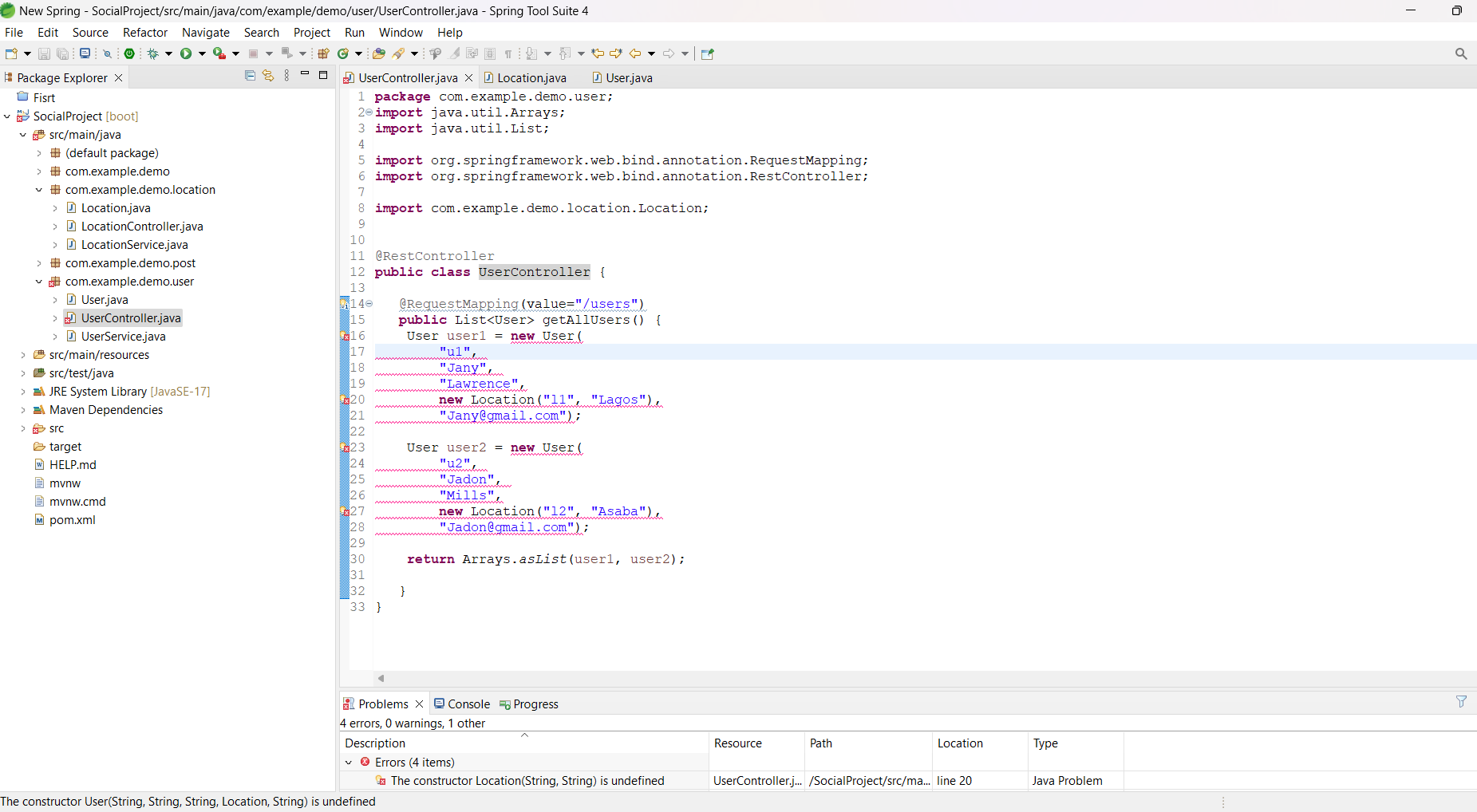Viewport: 1477px width, 812px height.
Task: Click the editor horizontal scrollbar left arrow
Action: click(x=381, y=678)
